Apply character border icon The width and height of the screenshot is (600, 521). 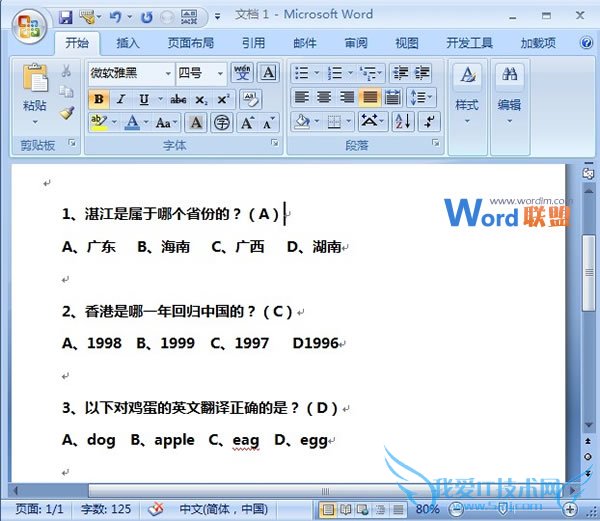pyautogui.click(x=268, y=72)
